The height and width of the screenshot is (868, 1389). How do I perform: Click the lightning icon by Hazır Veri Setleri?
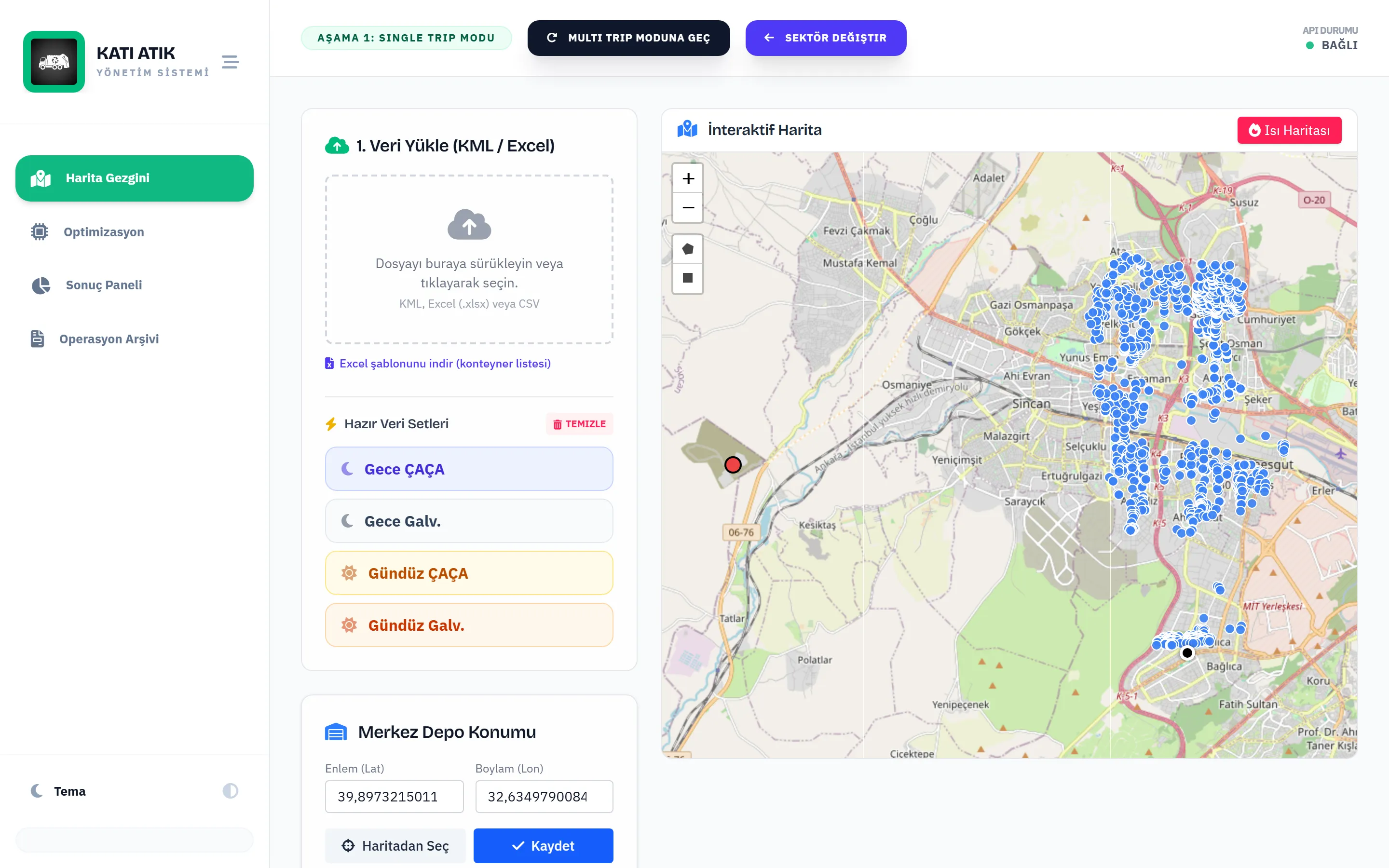[330, 424]
